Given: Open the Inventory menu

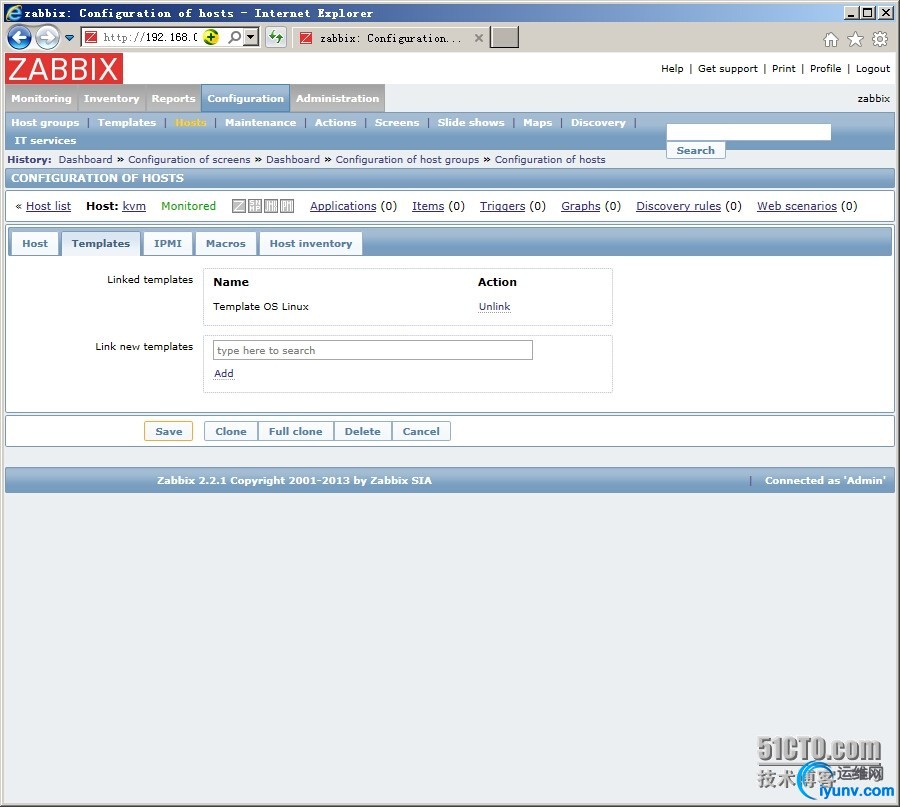Looking at the screenshot, I should pyautogui.click(x=111, y=98).
